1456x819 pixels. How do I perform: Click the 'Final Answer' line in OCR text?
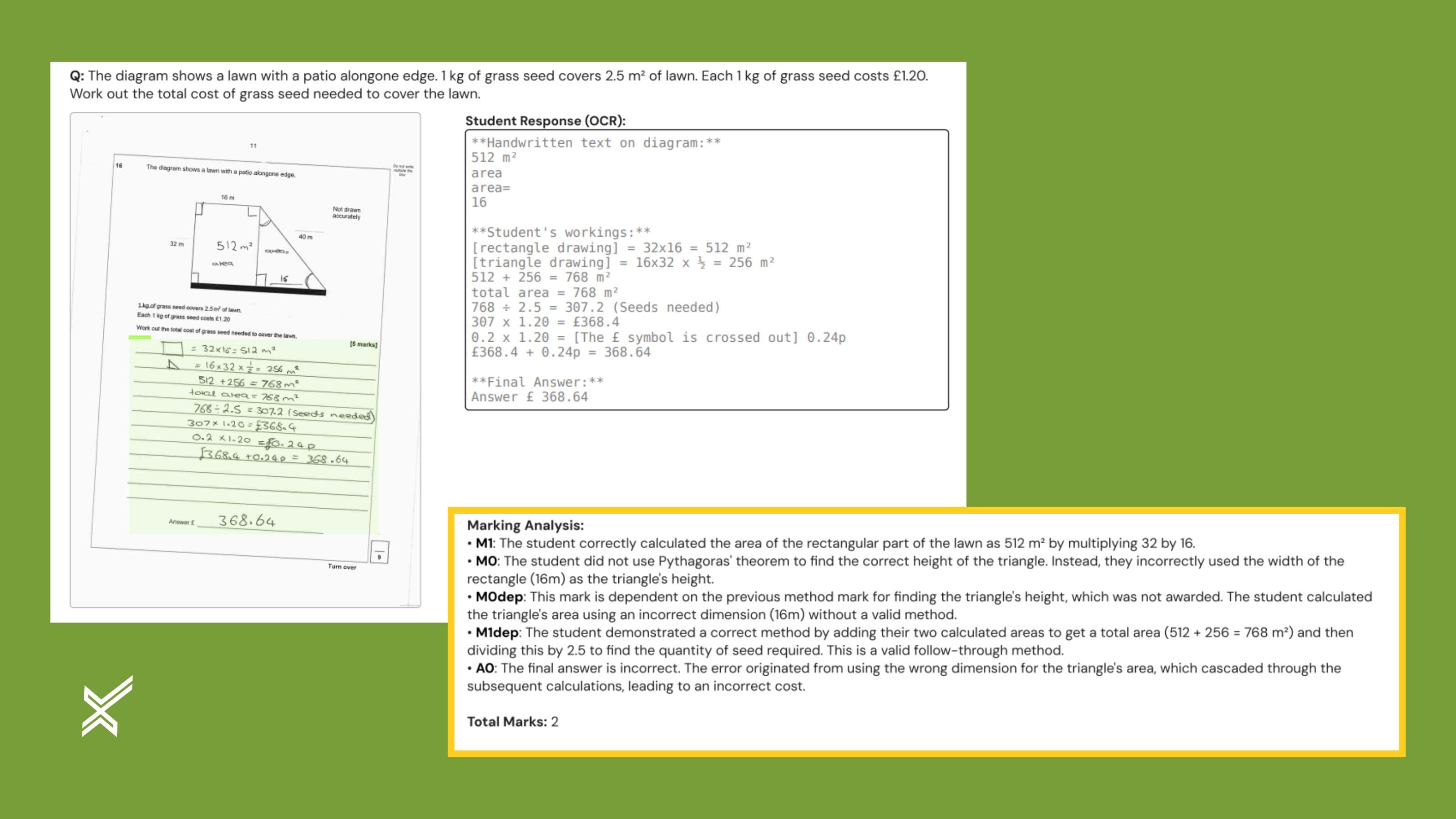[537, 382]
